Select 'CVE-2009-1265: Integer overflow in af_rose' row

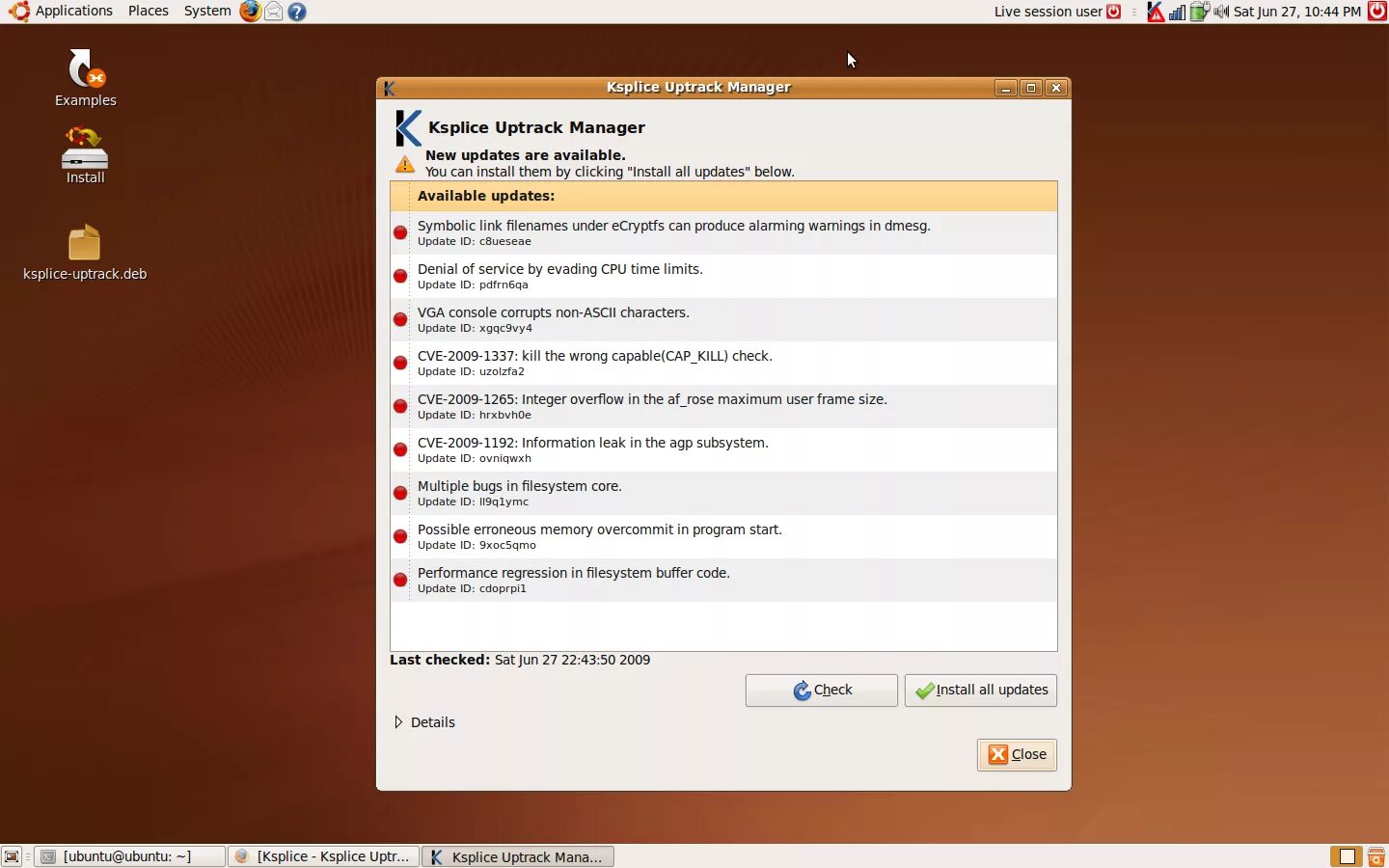[723, 406]
